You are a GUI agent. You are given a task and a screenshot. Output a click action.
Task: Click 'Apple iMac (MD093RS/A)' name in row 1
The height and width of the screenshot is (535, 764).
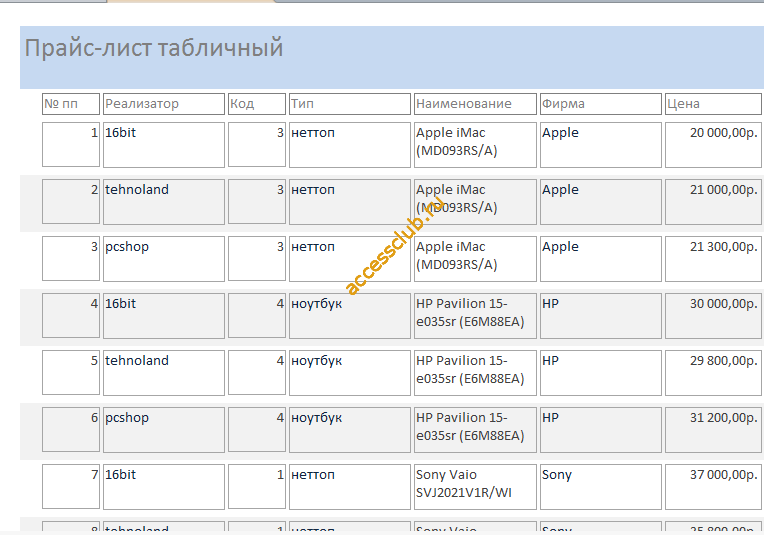[x=475, y=145]
